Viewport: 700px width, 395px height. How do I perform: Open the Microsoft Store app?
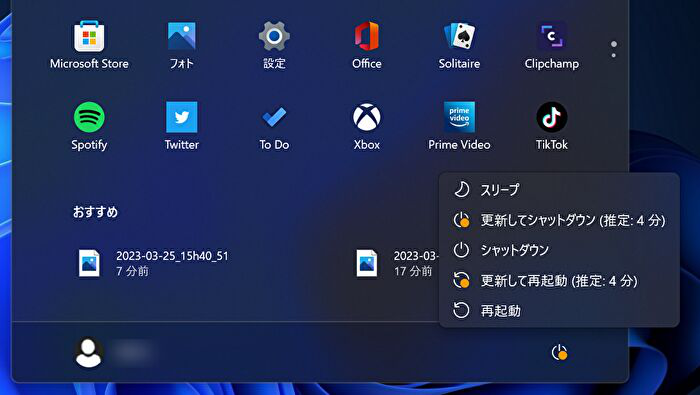click(89, 45)
